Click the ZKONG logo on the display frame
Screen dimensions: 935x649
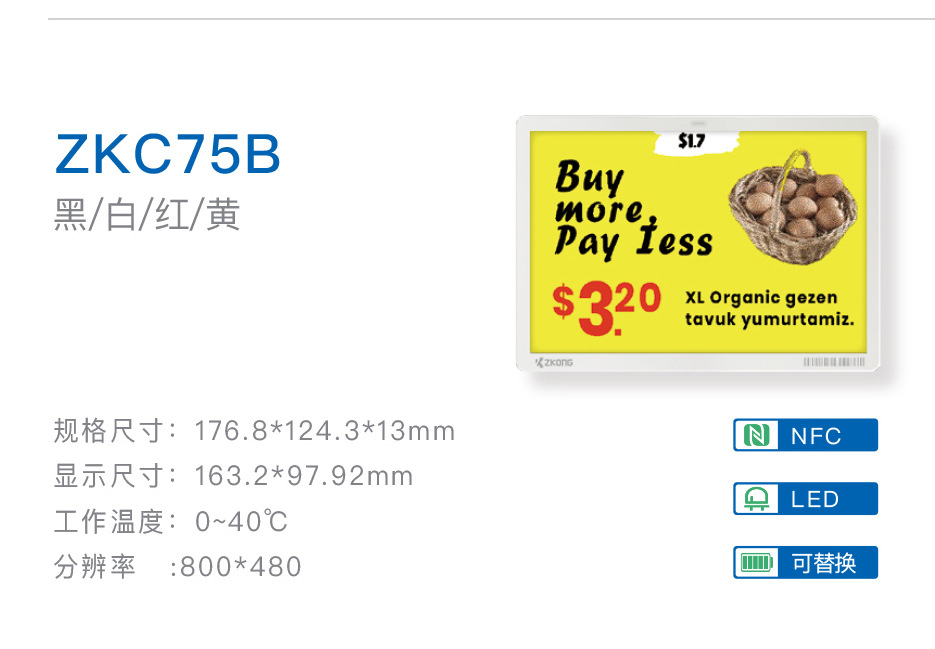555,361
